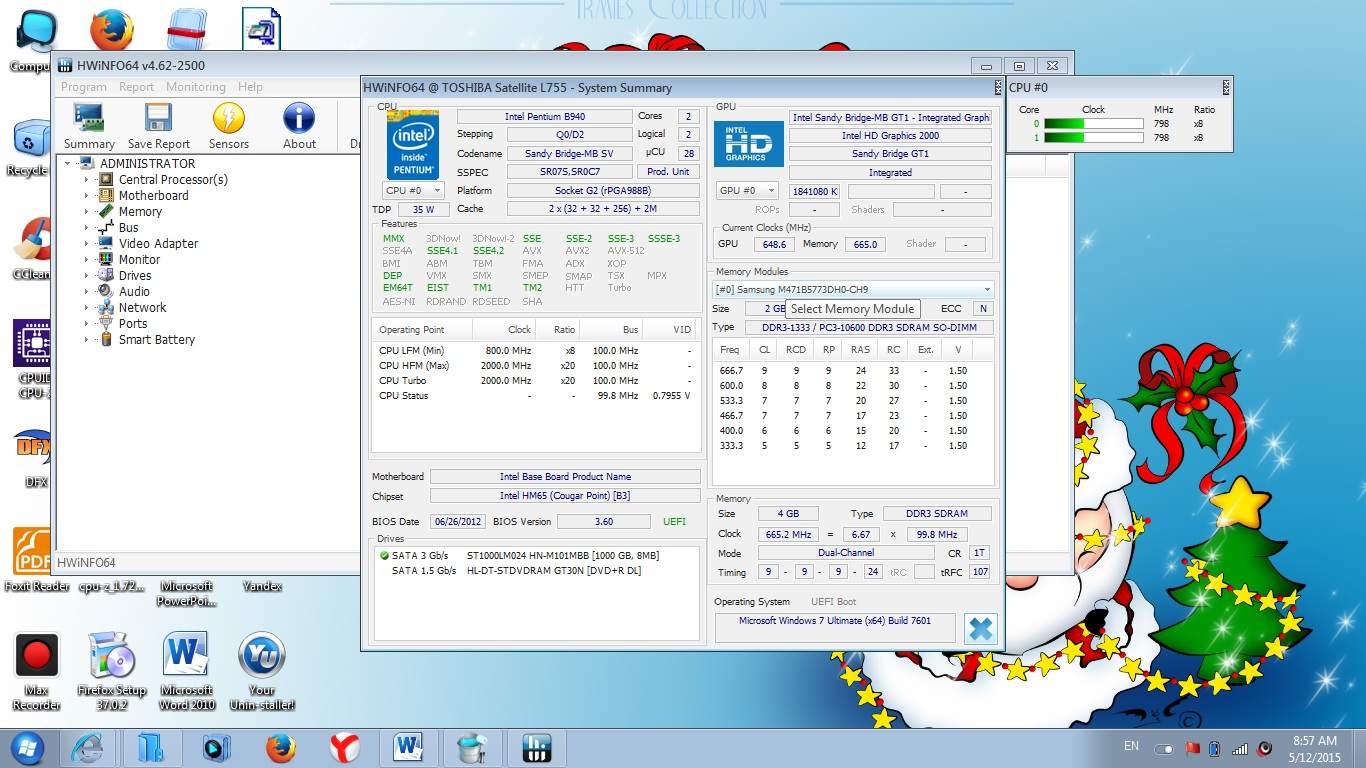Select Your Uninstaller desktop icon
1366x768 pixels.
(261, 671)
